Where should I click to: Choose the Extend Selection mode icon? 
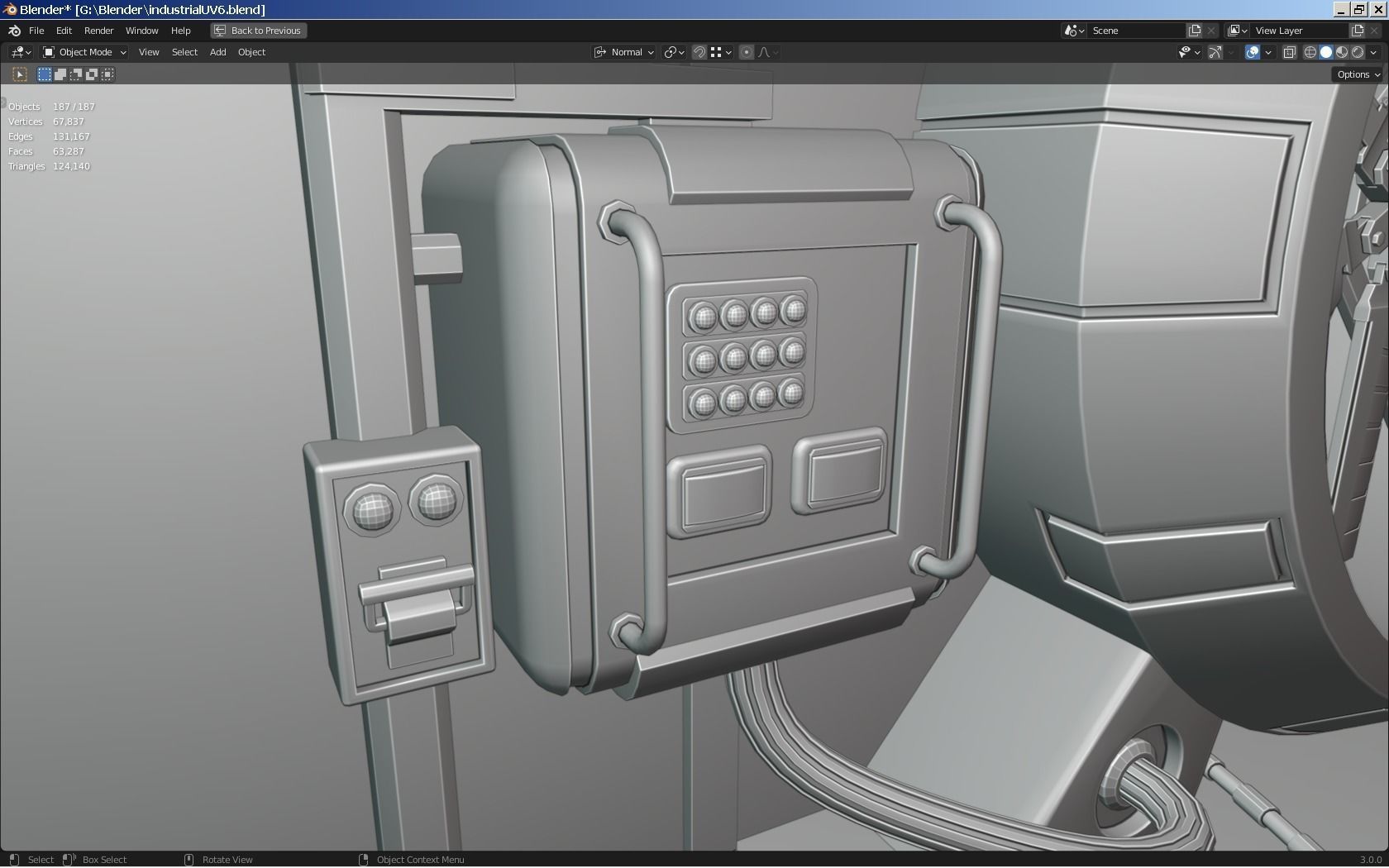pyautogui.click(x=60, y=74)
